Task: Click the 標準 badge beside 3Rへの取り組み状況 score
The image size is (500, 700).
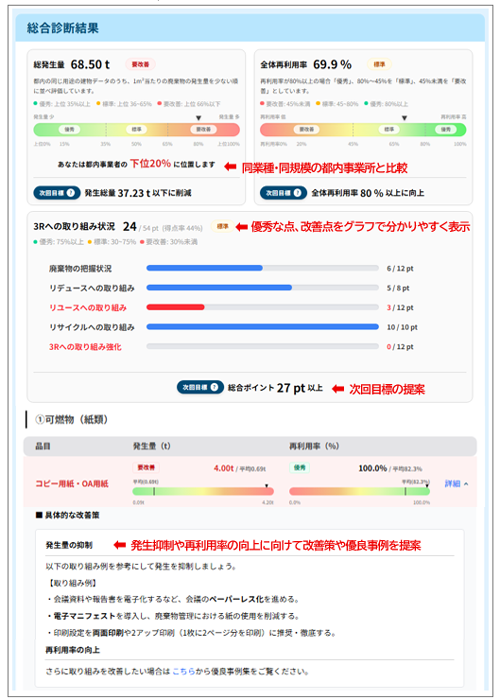Action: point(222,226)
